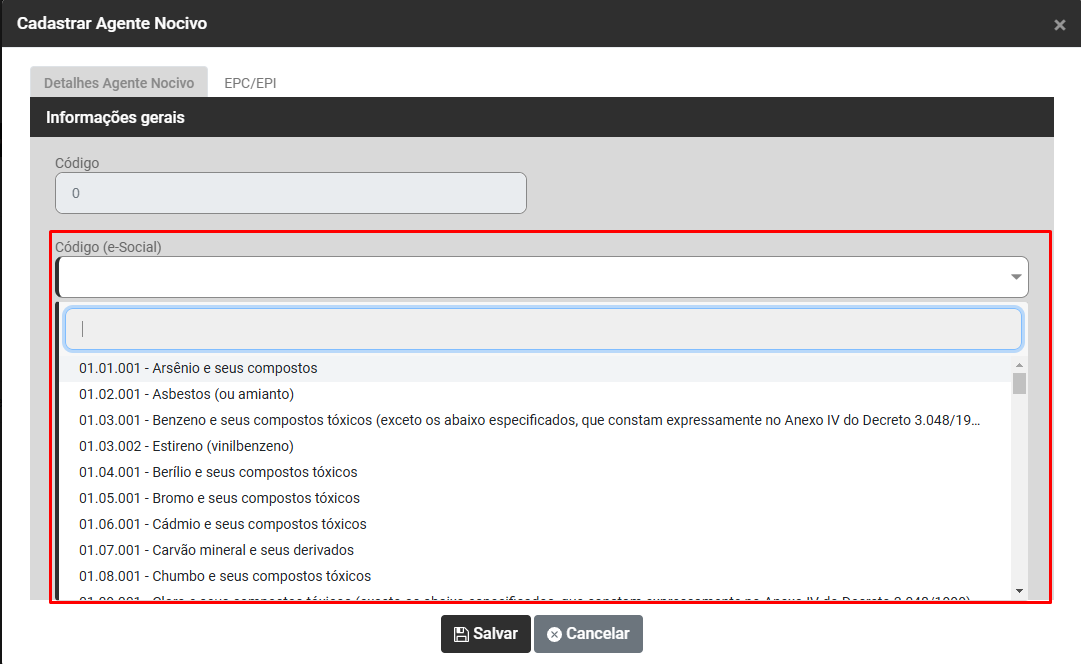Select 01.05.001 - Bromo e seus compostos tóxicos

click(x=535, y=499)
